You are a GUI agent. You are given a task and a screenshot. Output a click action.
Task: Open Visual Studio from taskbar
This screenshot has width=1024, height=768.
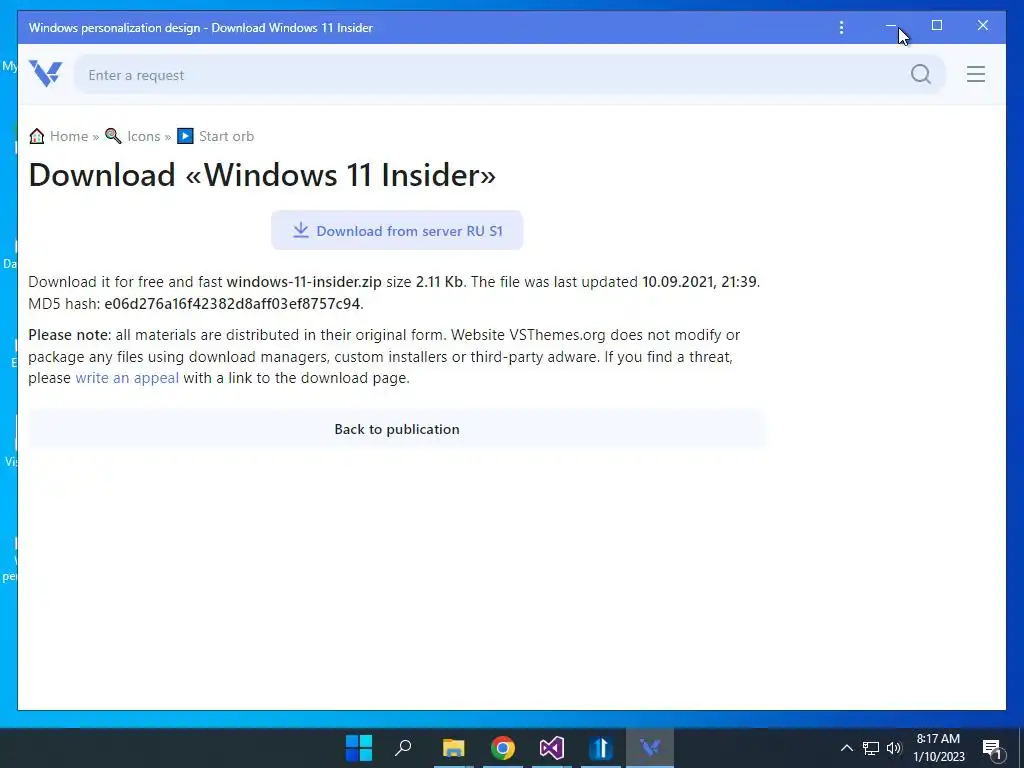coord(551,748)
